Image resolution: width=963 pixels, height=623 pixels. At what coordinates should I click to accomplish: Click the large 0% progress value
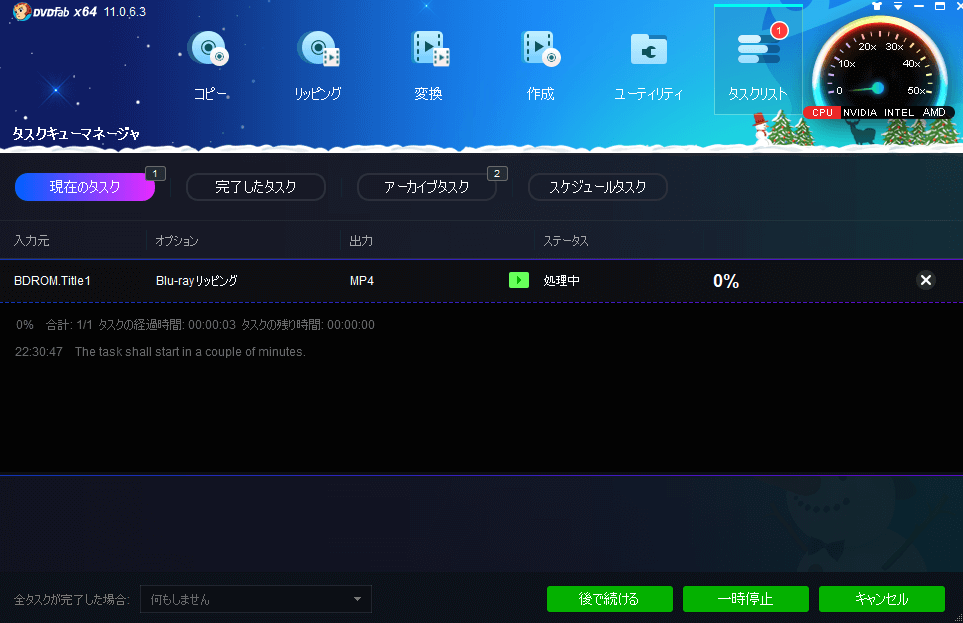(x=726, y=281)
